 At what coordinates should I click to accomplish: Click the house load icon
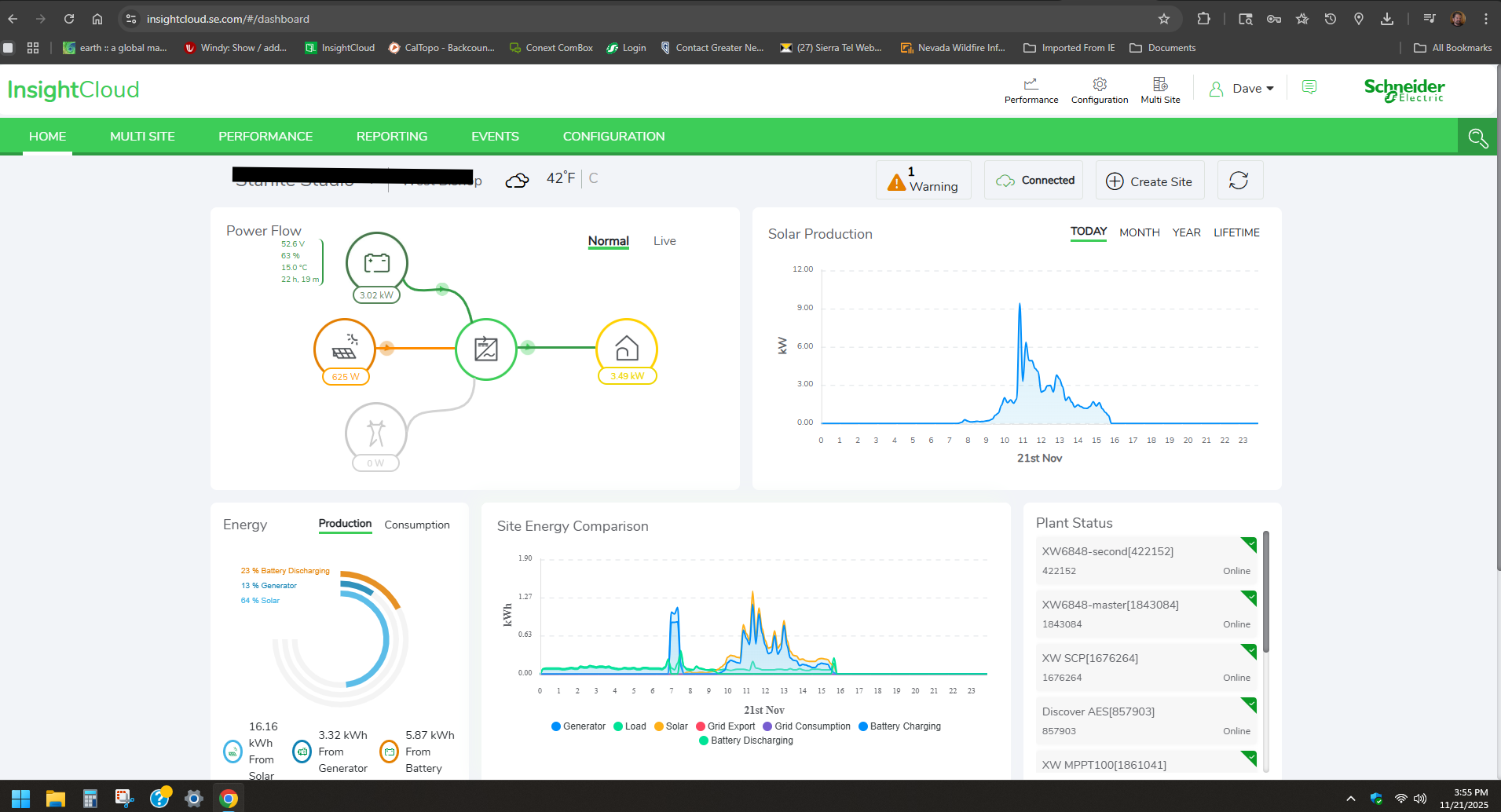(627, 348)
